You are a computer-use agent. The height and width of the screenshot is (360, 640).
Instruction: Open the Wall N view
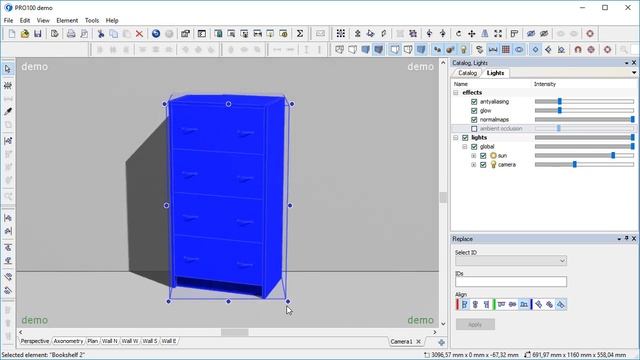pos(109,341)
